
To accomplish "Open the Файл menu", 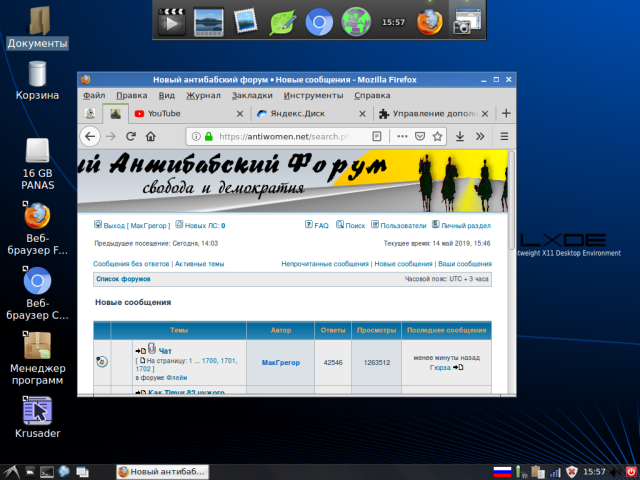I will [x=94, y=96].
